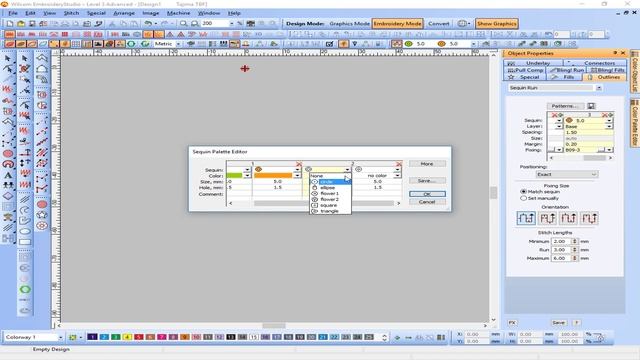
Task: Click the Open file folder icon
Action: (21, 24)
